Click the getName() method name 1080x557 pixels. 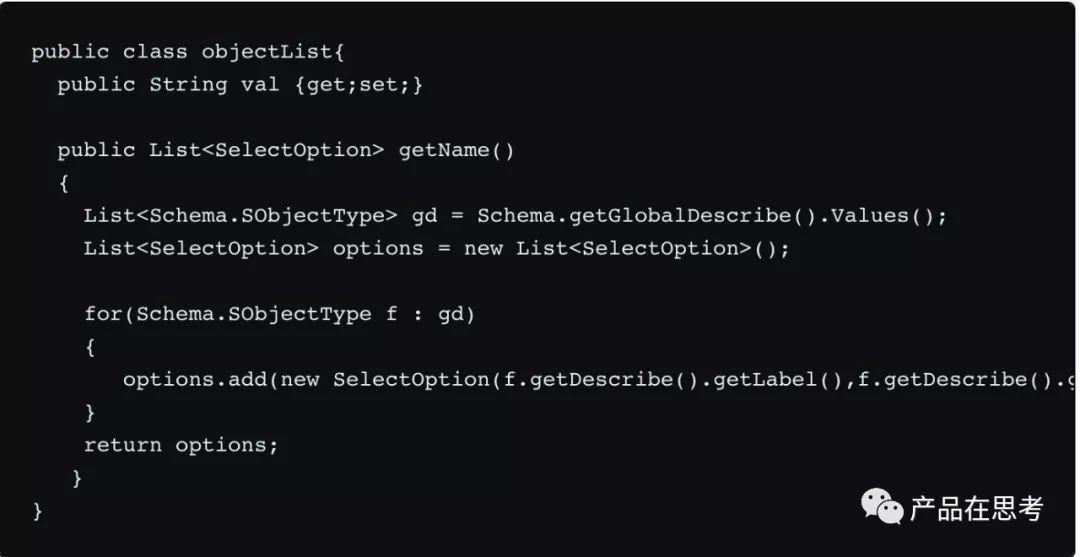[456, 150]
